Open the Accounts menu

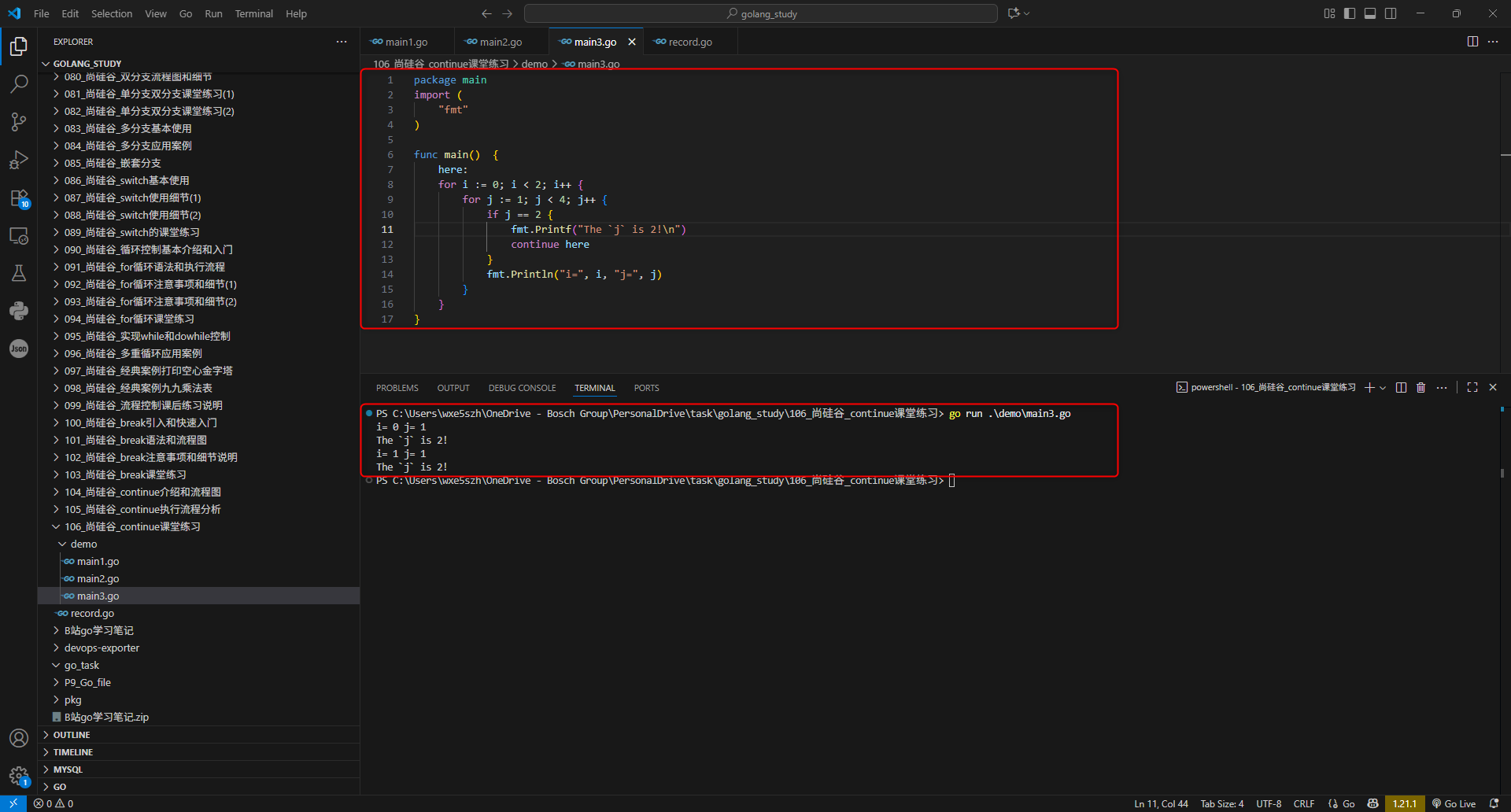[19, 738]
